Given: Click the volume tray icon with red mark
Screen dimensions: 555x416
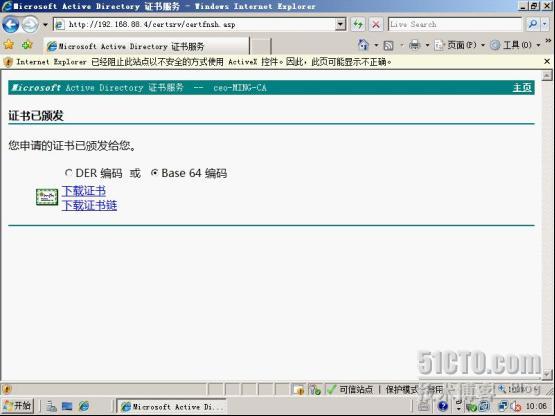Looking at the screenshot, I should click(516, 406).
